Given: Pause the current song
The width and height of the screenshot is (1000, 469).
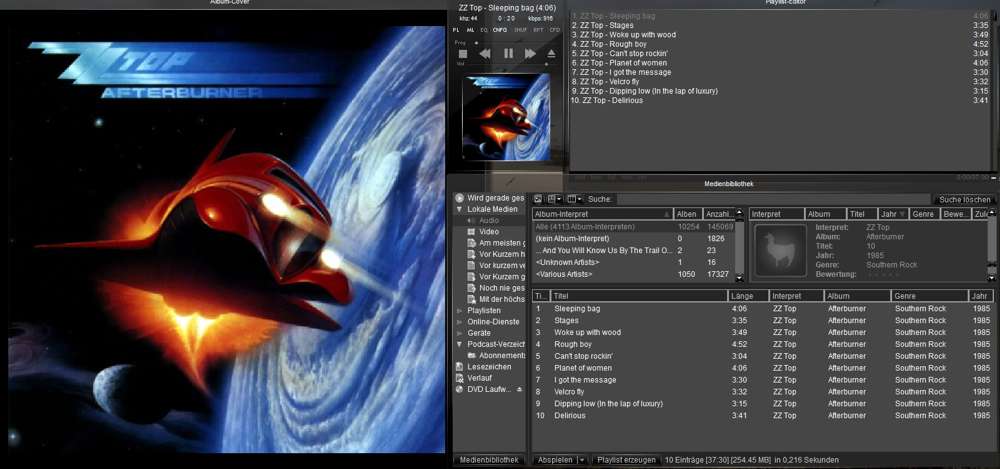Looking at the screenshot, I should coord(508,54).
